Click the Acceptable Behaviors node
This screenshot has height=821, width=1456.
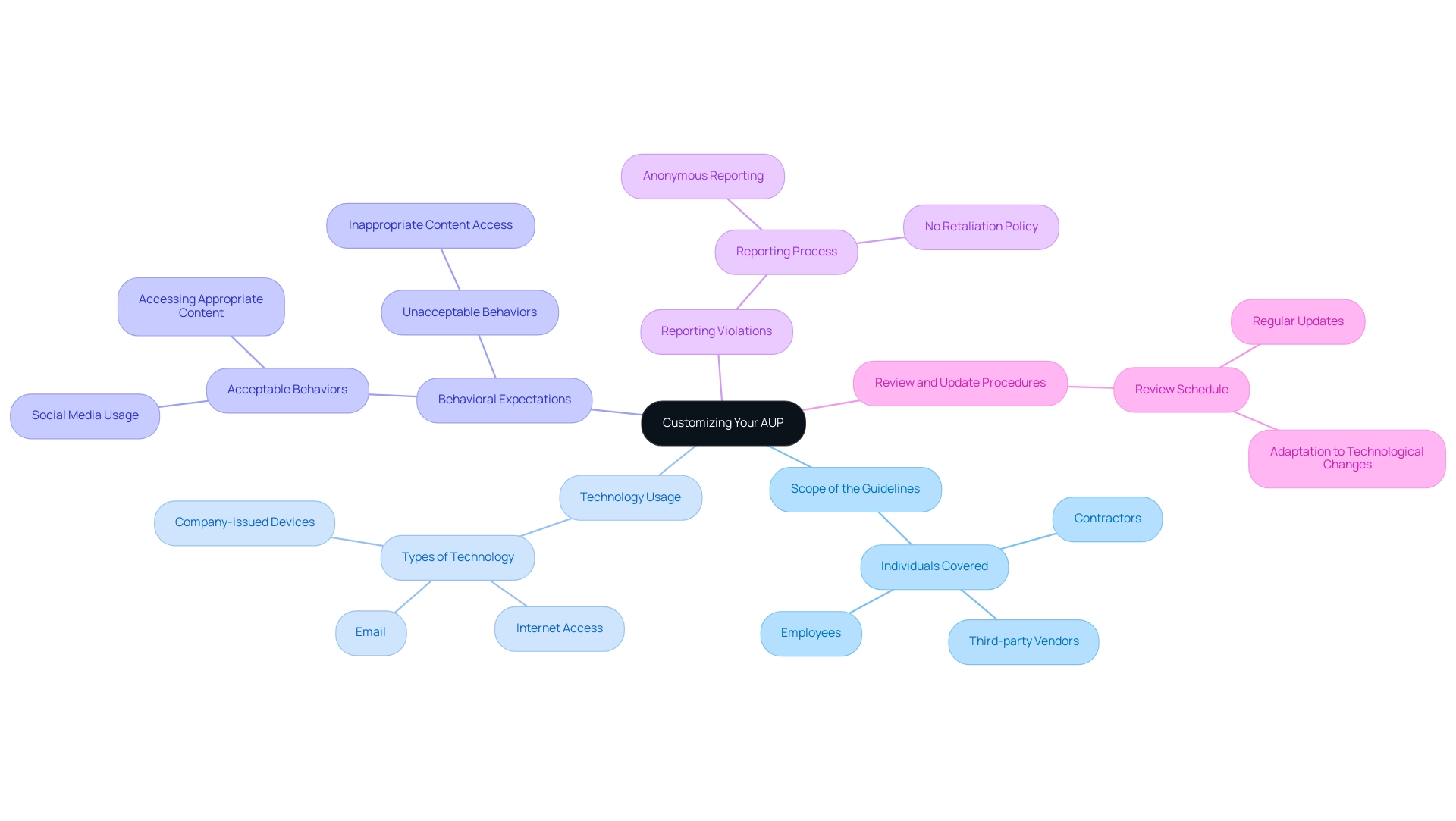point(286,389)
